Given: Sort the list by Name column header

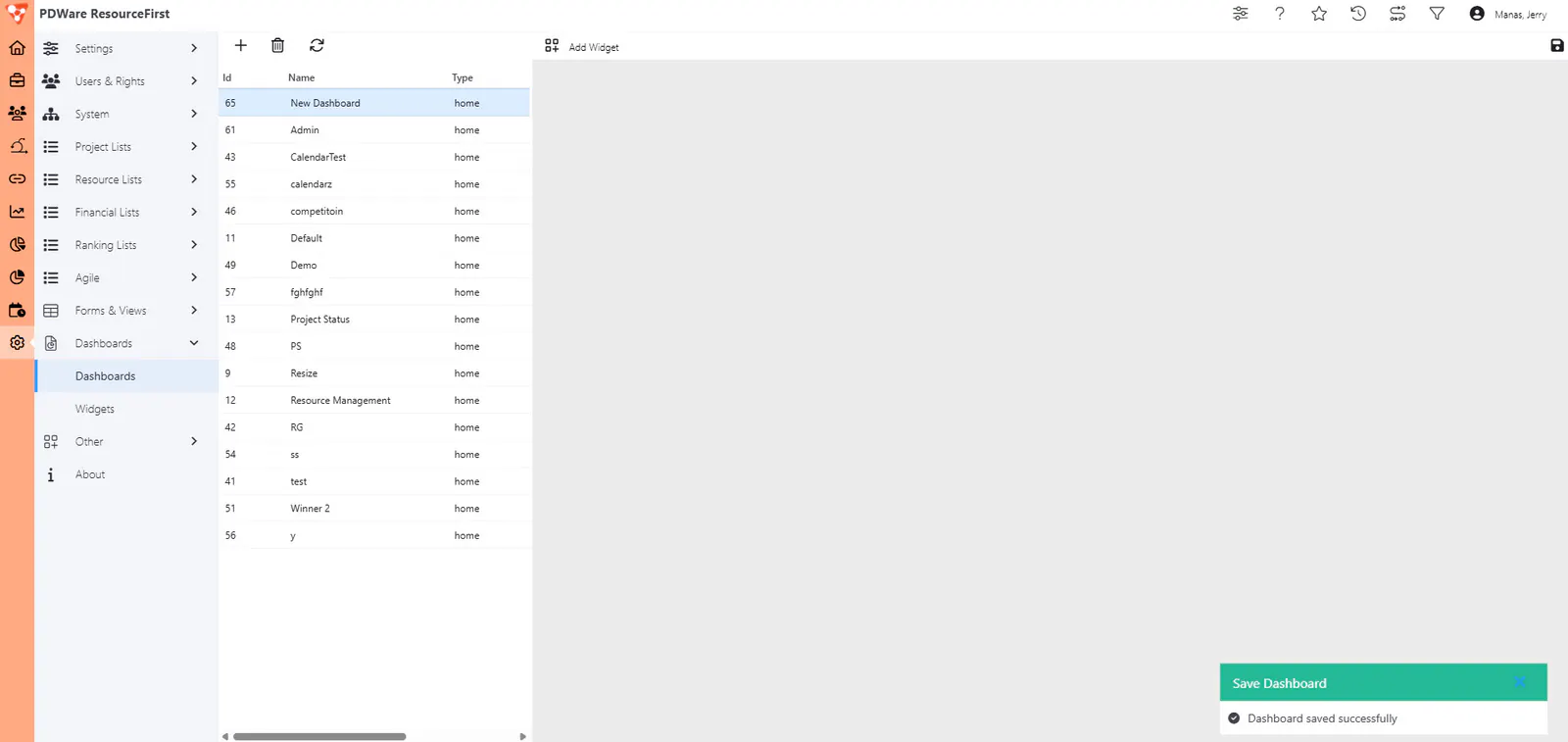Looking at the screenshot, I should tap(302, 77).
